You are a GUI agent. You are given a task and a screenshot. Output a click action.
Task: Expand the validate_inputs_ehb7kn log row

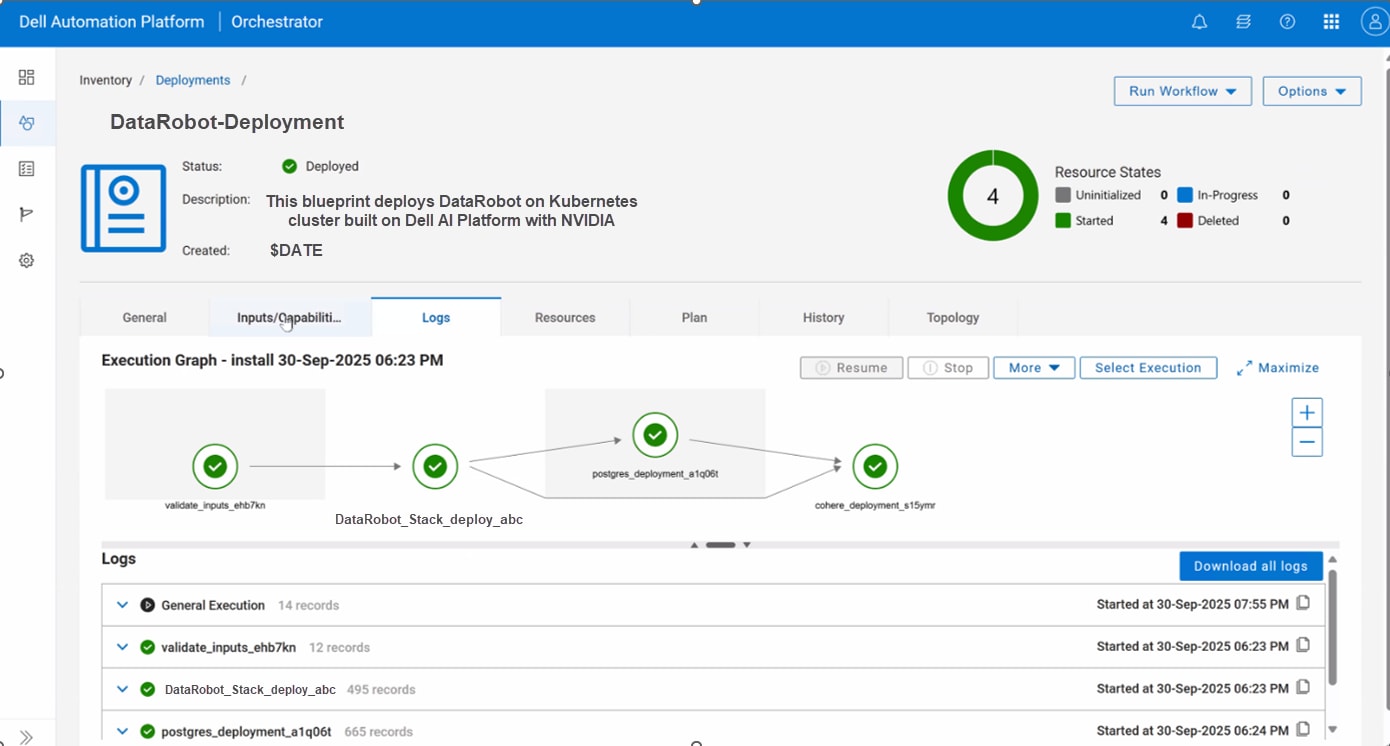[x=122, y=647]
